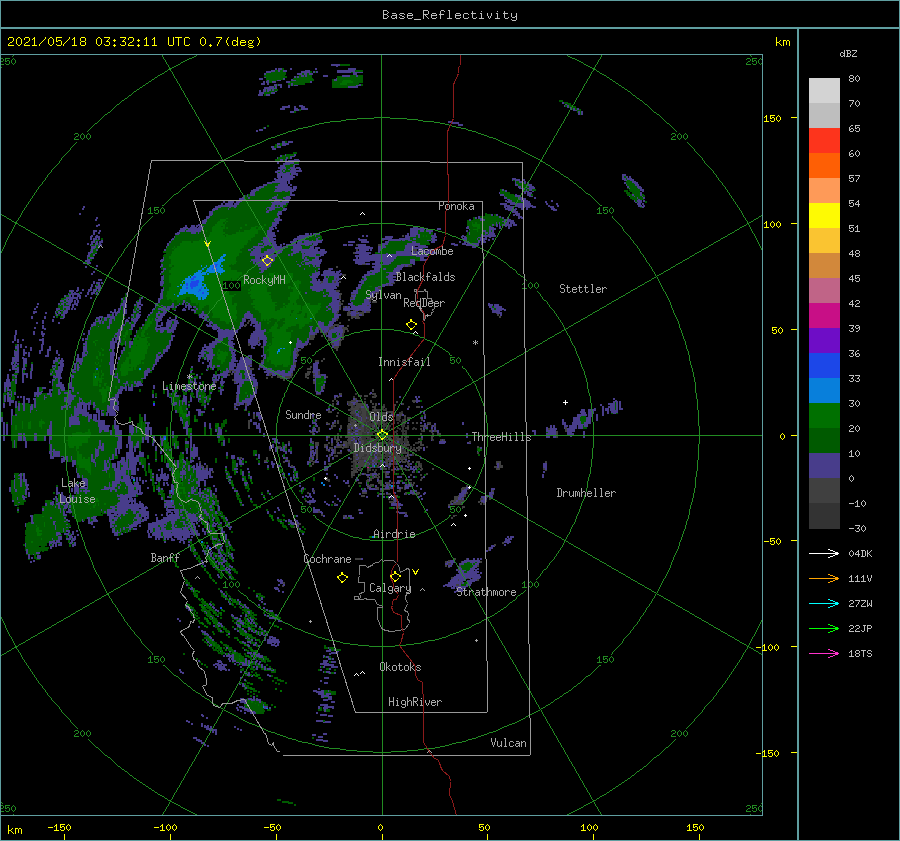The height and width of the screenshot is (841, 900).
Task: Click the ThreeHills label
Action: click(502, 437)
